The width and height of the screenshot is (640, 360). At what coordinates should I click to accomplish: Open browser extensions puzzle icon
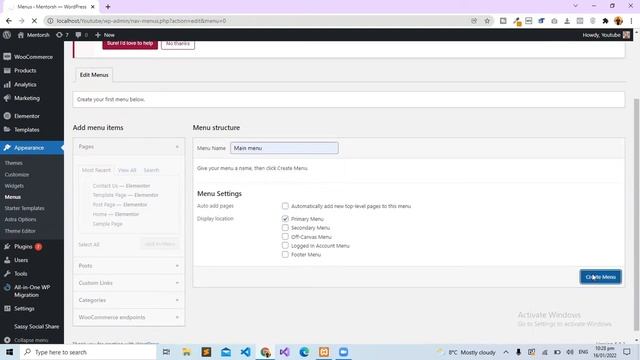tap(605, 21)
